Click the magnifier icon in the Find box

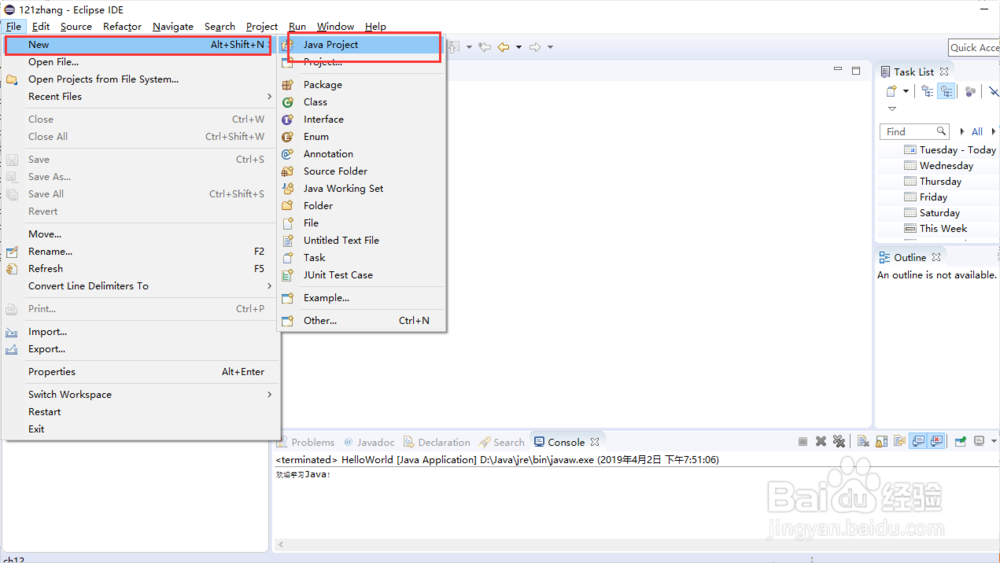pos(941,131)
